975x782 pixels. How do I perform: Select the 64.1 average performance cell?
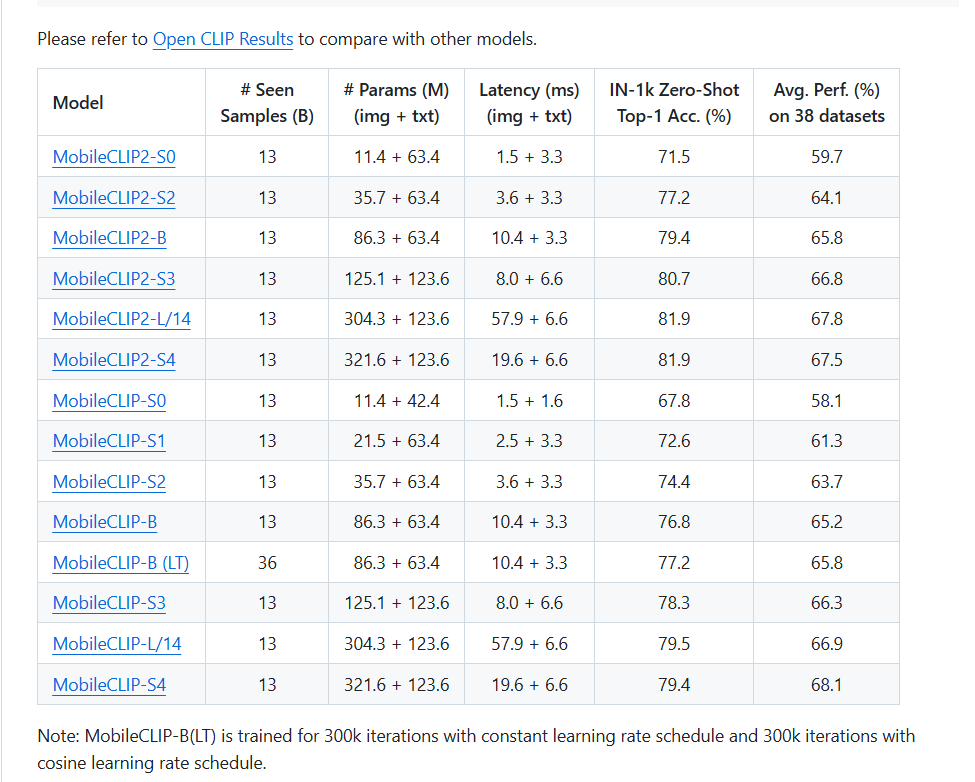826,198
